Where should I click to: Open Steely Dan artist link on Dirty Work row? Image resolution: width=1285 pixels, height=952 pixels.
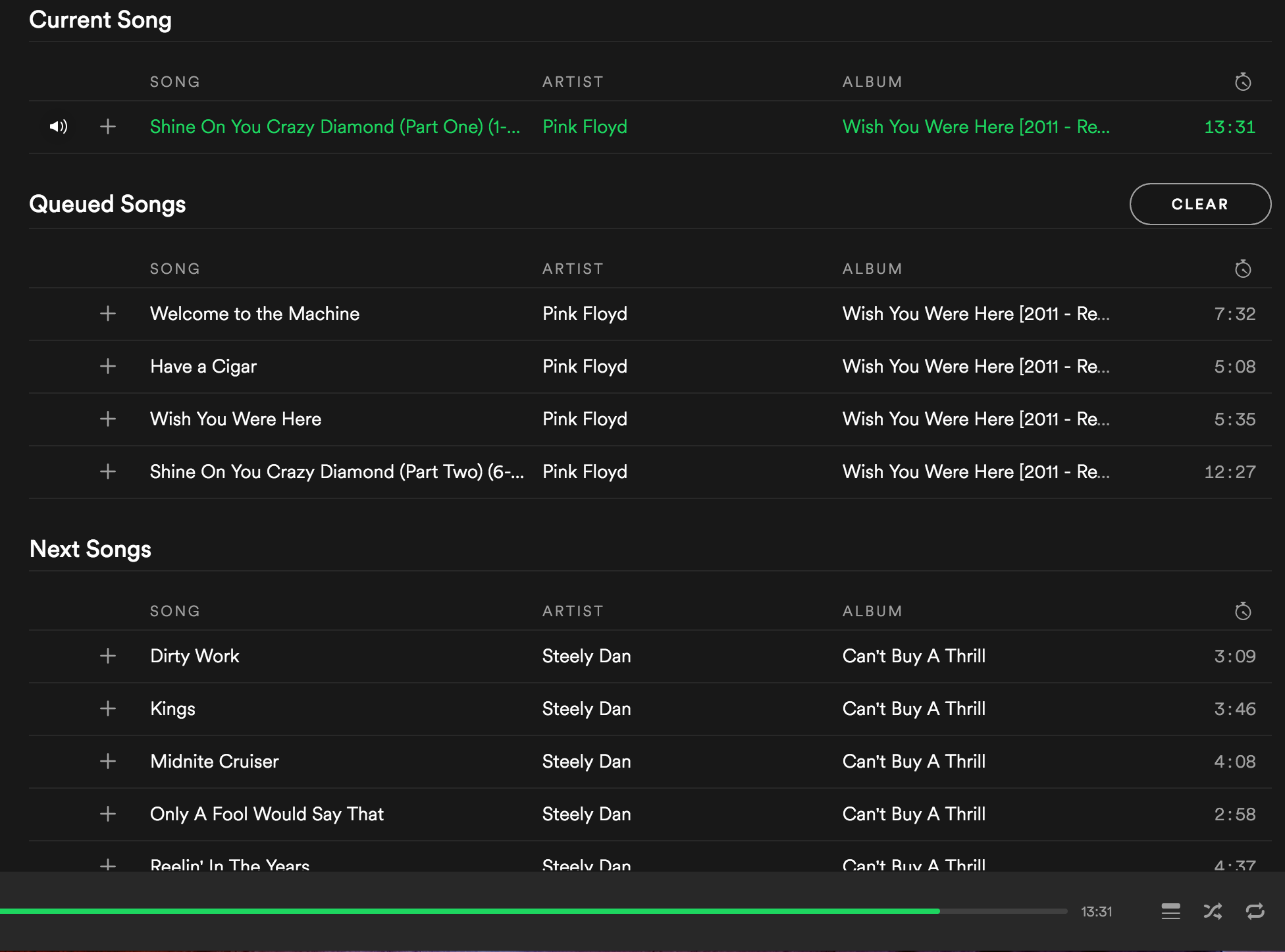586,656
